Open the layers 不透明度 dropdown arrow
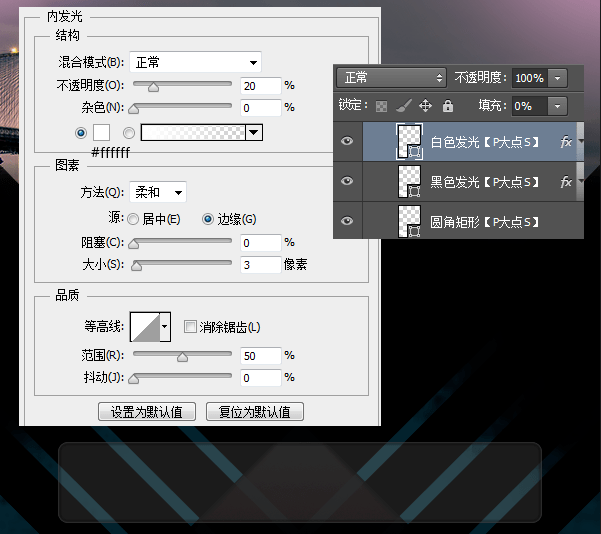601x534 pixels. 557,78
